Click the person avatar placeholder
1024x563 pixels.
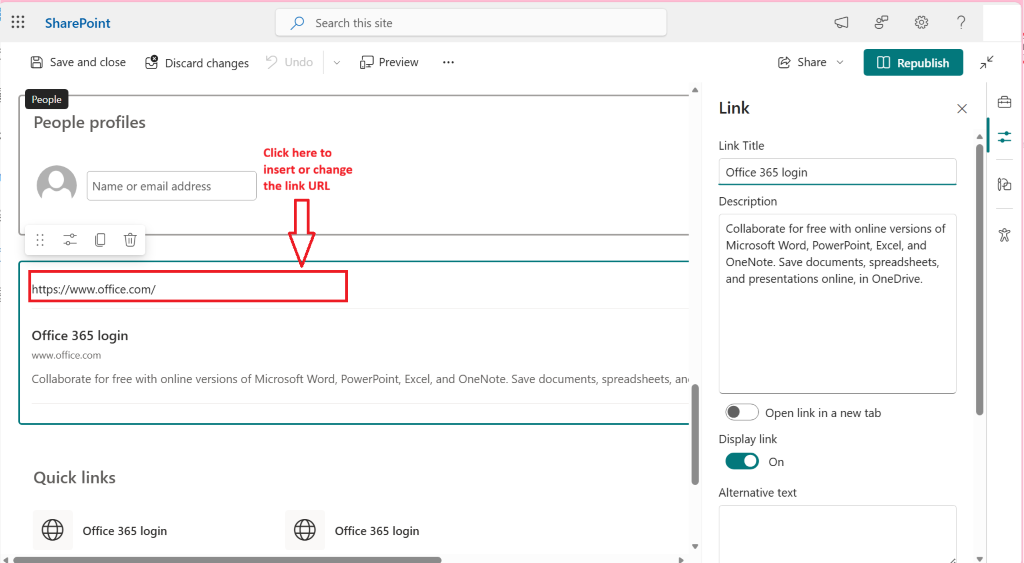click(56, 185)
